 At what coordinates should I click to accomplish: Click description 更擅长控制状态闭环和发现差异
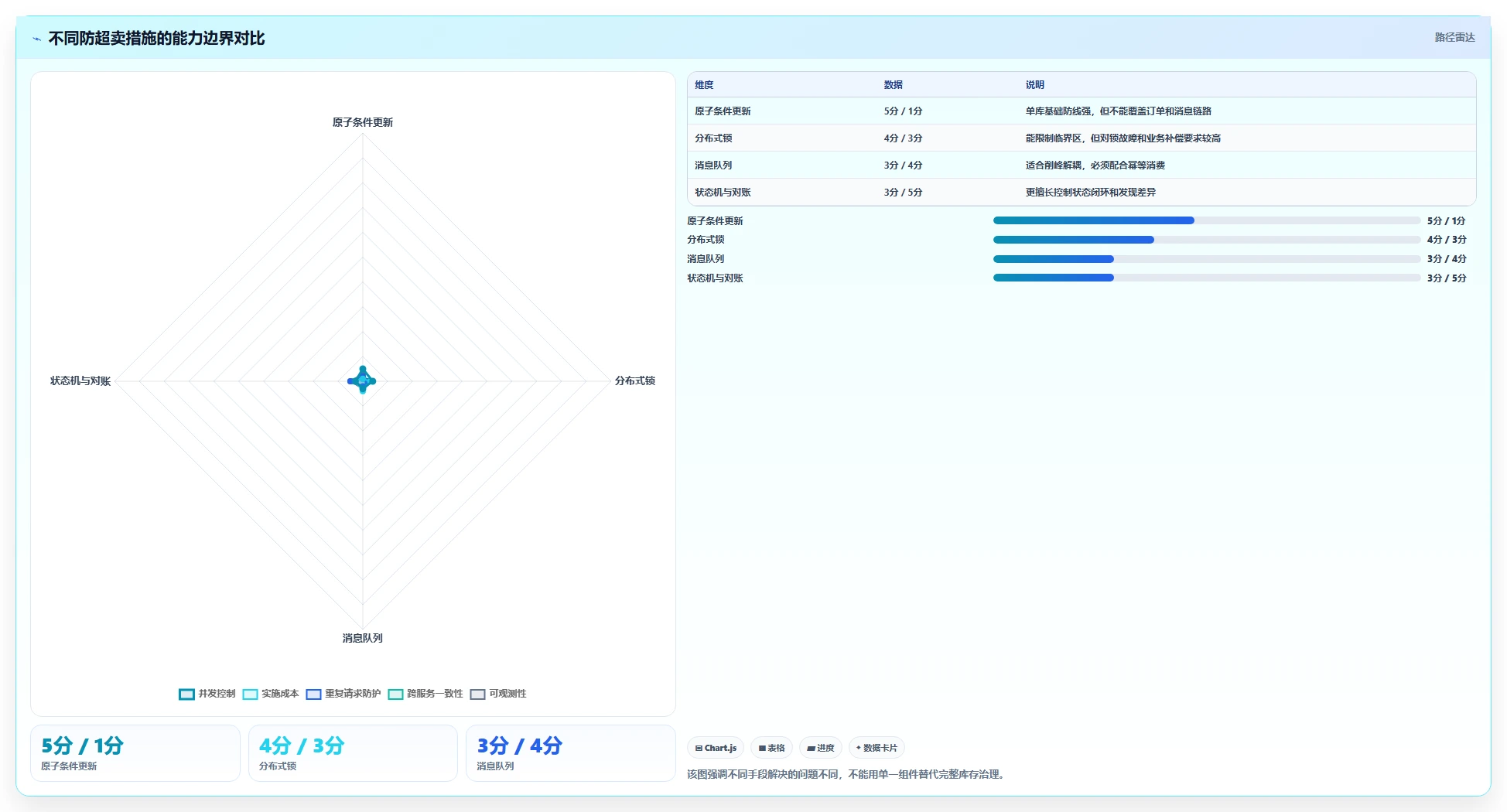(1091, 193)
